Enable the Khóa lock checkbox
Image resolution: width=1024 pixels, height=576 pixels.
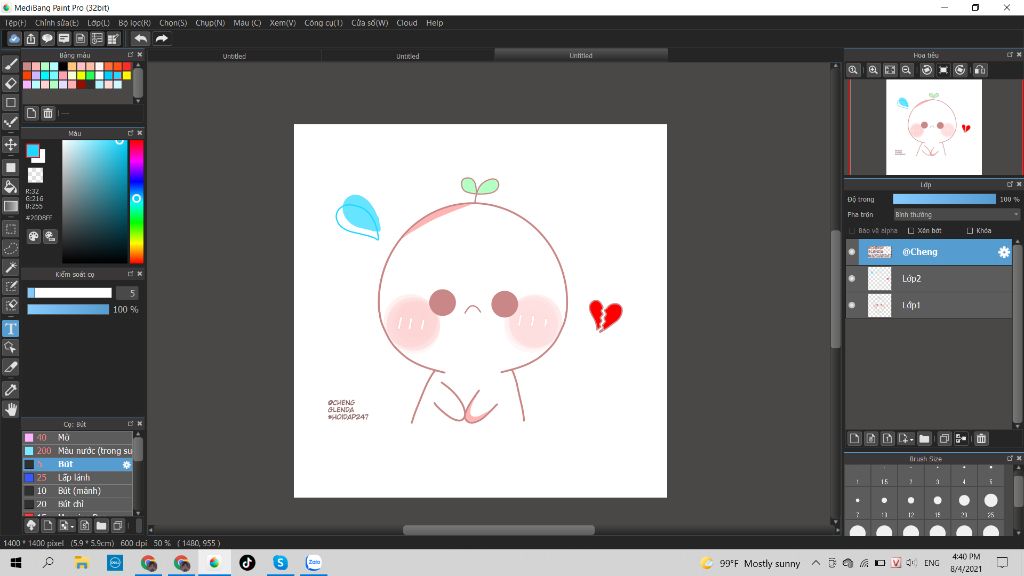pos(970,231)
